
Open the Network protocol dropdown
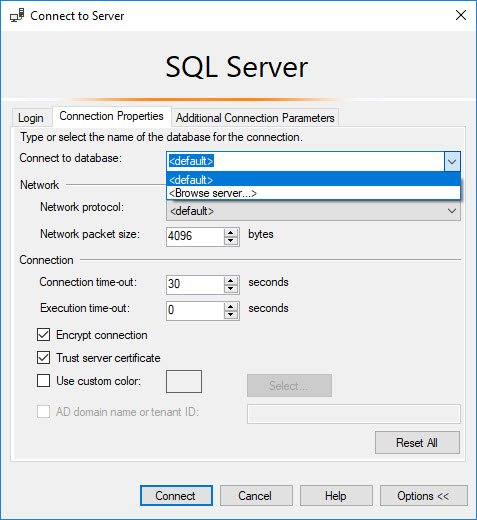[x=313, y=211]
